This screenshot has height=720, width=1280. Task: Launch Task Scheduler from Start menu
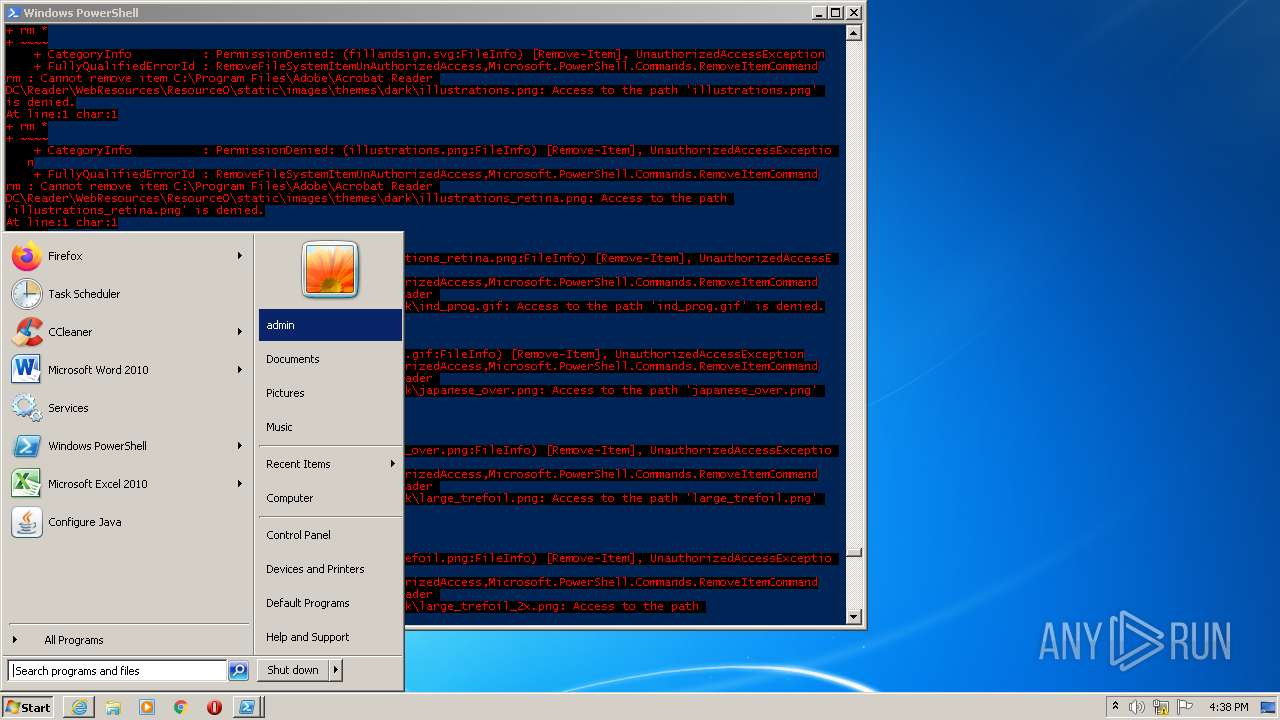127,294
